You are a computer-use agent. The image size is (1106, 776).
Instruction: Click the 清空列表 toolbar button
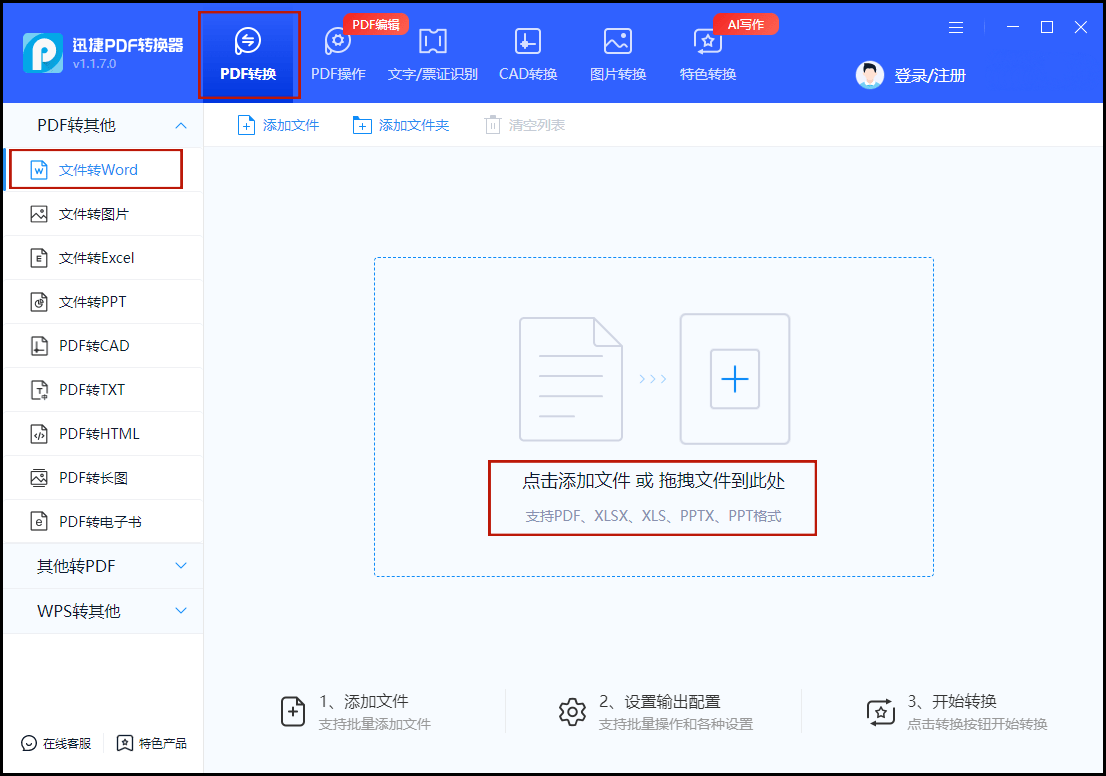coord(524,126)
